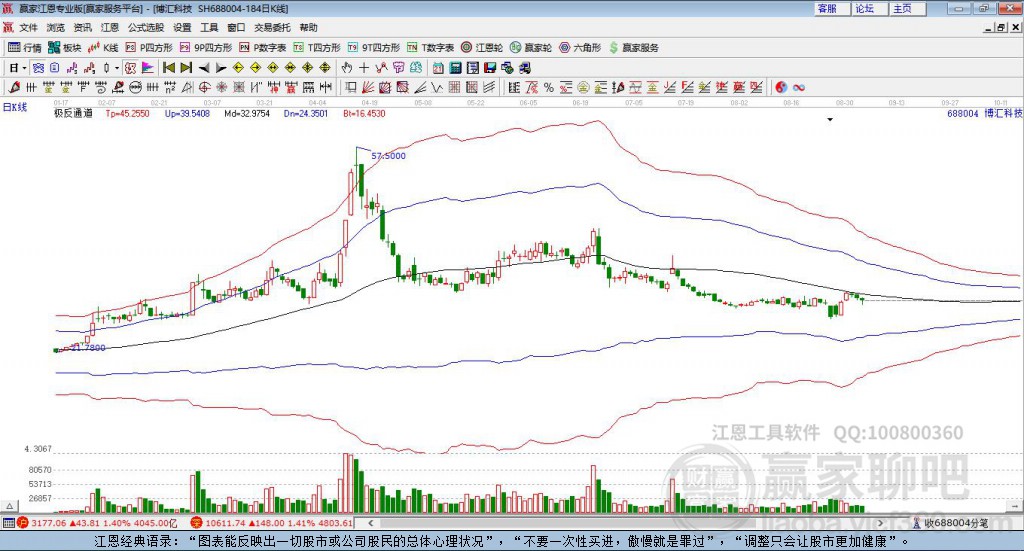
Task: Click the infinity symbol icon
Action: tap(799, 87)
